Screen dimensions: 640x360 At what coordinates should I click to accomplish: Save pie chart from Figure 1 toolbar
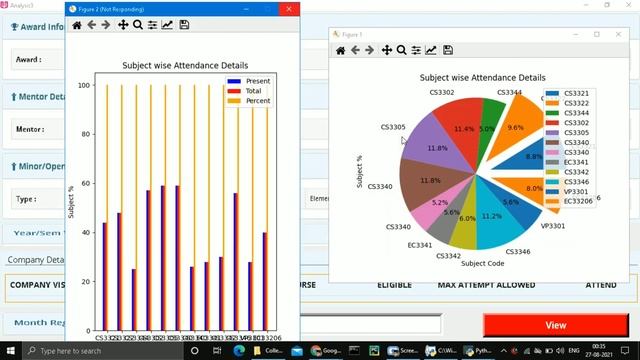[448, 50]
